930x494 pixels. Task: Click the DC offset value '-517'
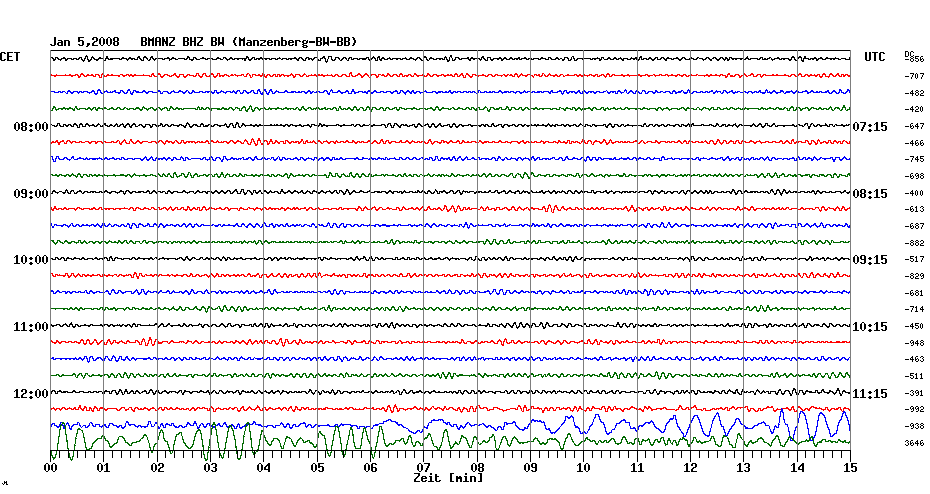pos(915,260)
